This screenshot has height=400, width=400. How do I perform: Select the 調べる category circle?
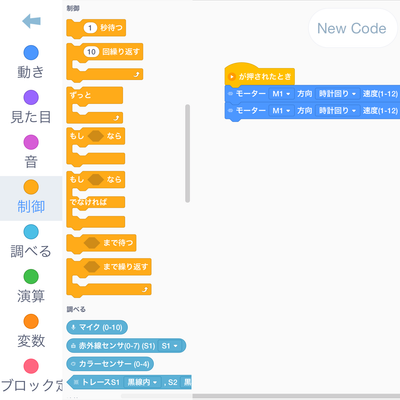31,232
